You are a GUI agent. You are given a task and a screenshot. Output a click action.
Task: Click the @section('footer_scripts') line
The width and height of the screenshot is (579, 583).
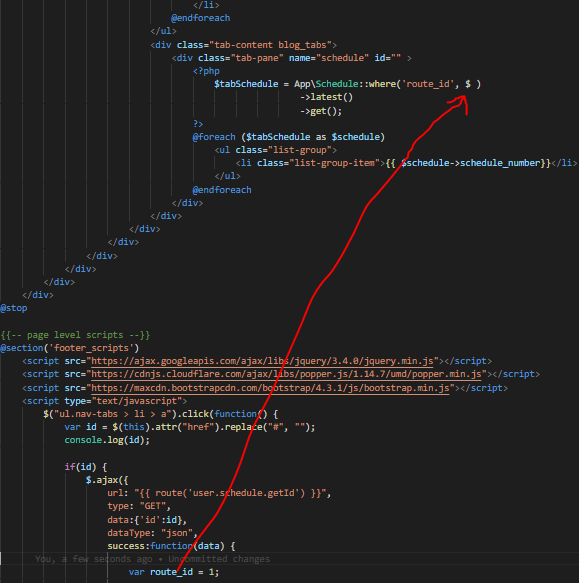tap(70, 348)
